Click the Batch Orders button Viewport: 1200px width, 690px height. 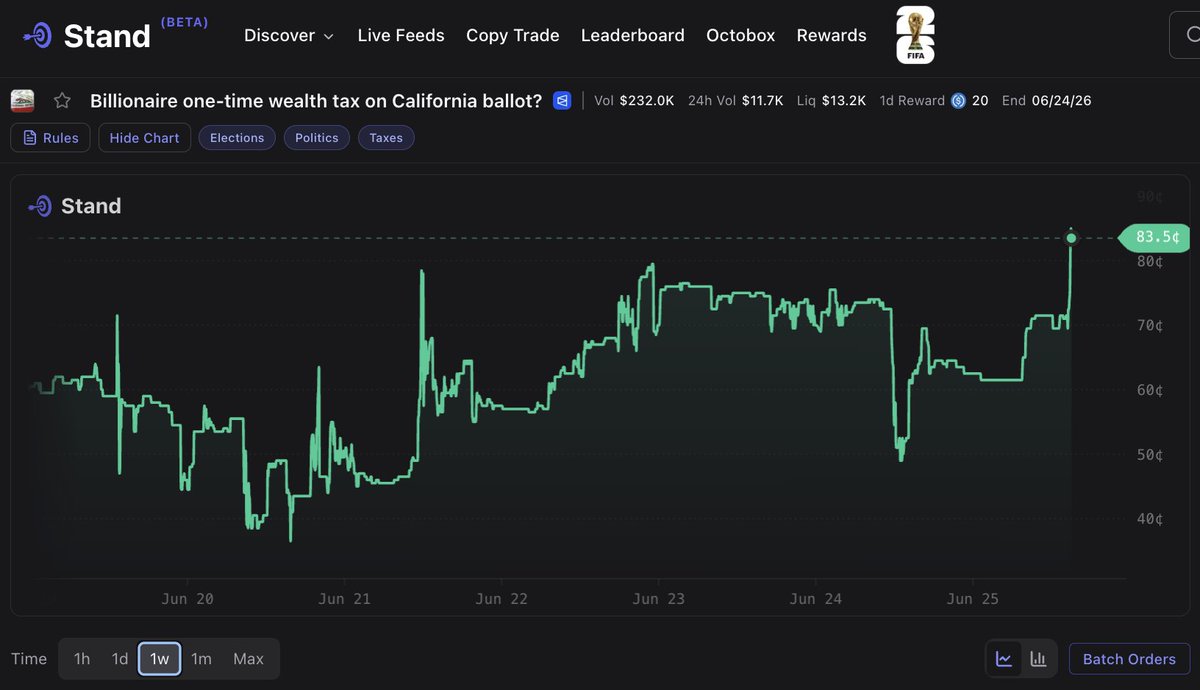coord(1129,659)
